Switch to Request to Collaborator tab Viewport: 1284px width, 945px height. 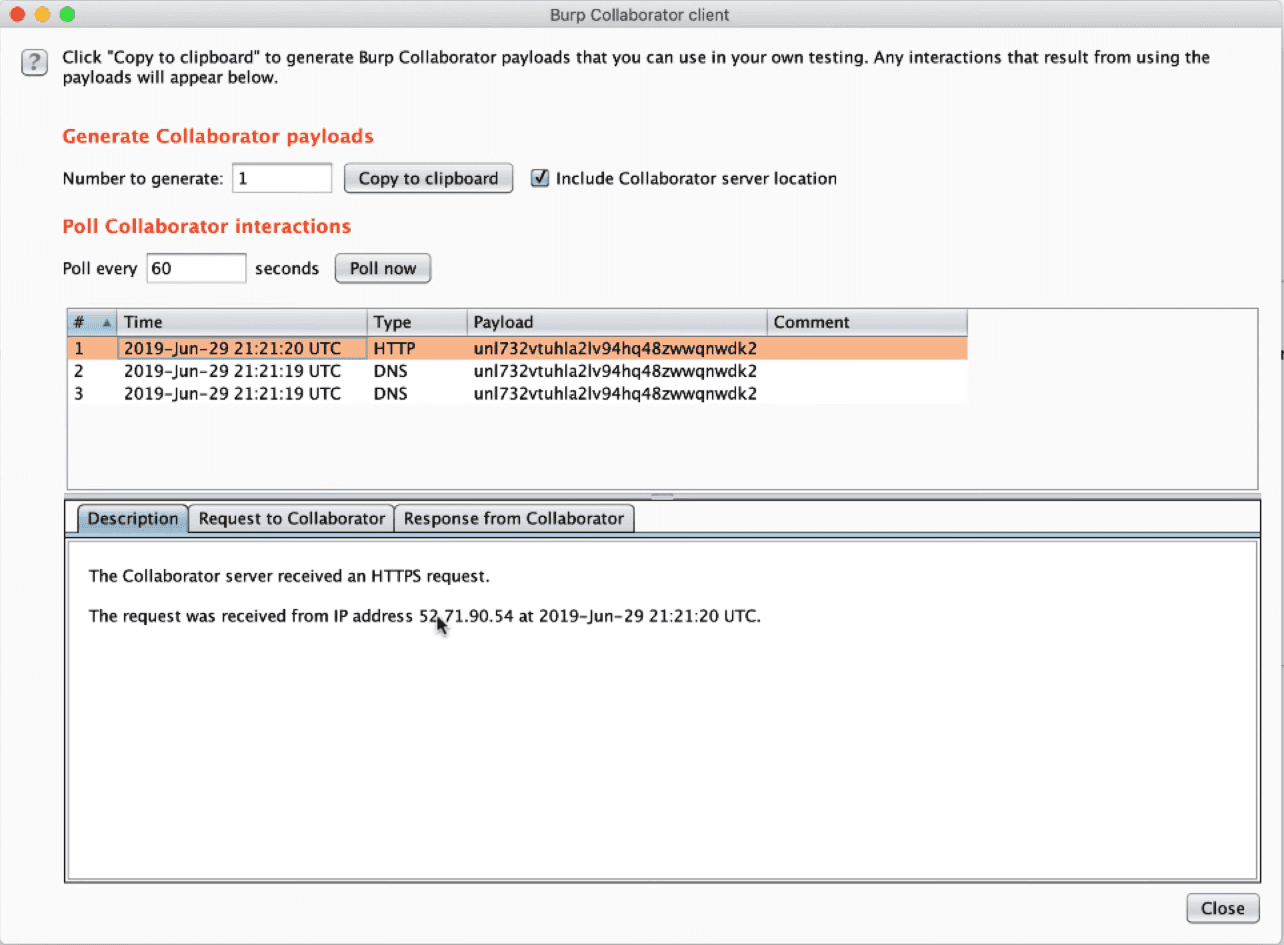click(291, 518)
